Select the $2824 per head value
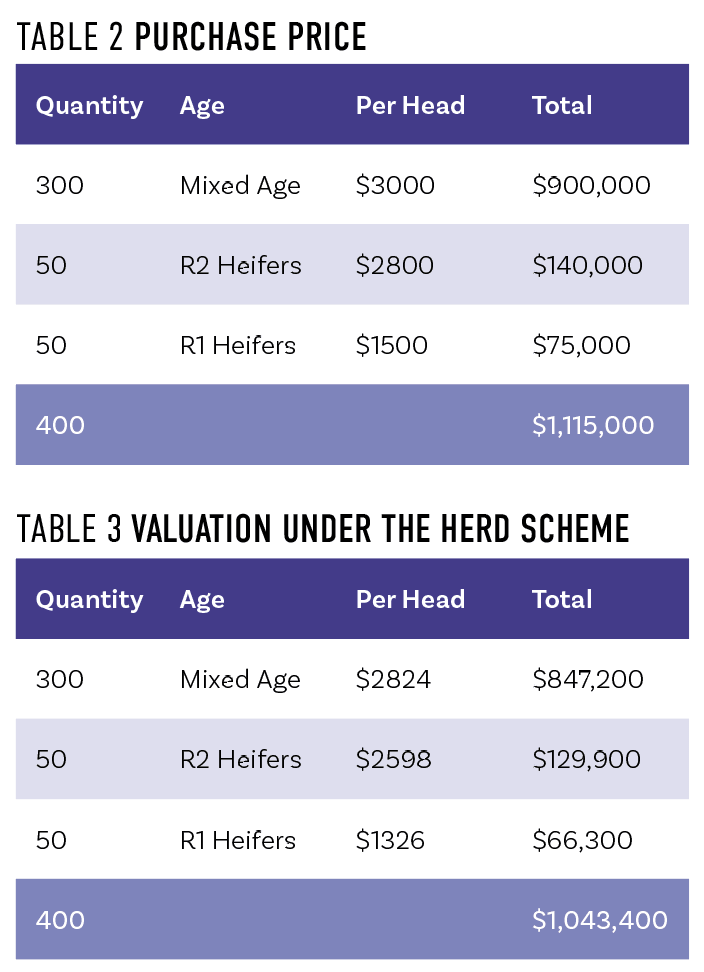This screenshot has width=704, height=972. pyautogui.click(x=393, y=679)
